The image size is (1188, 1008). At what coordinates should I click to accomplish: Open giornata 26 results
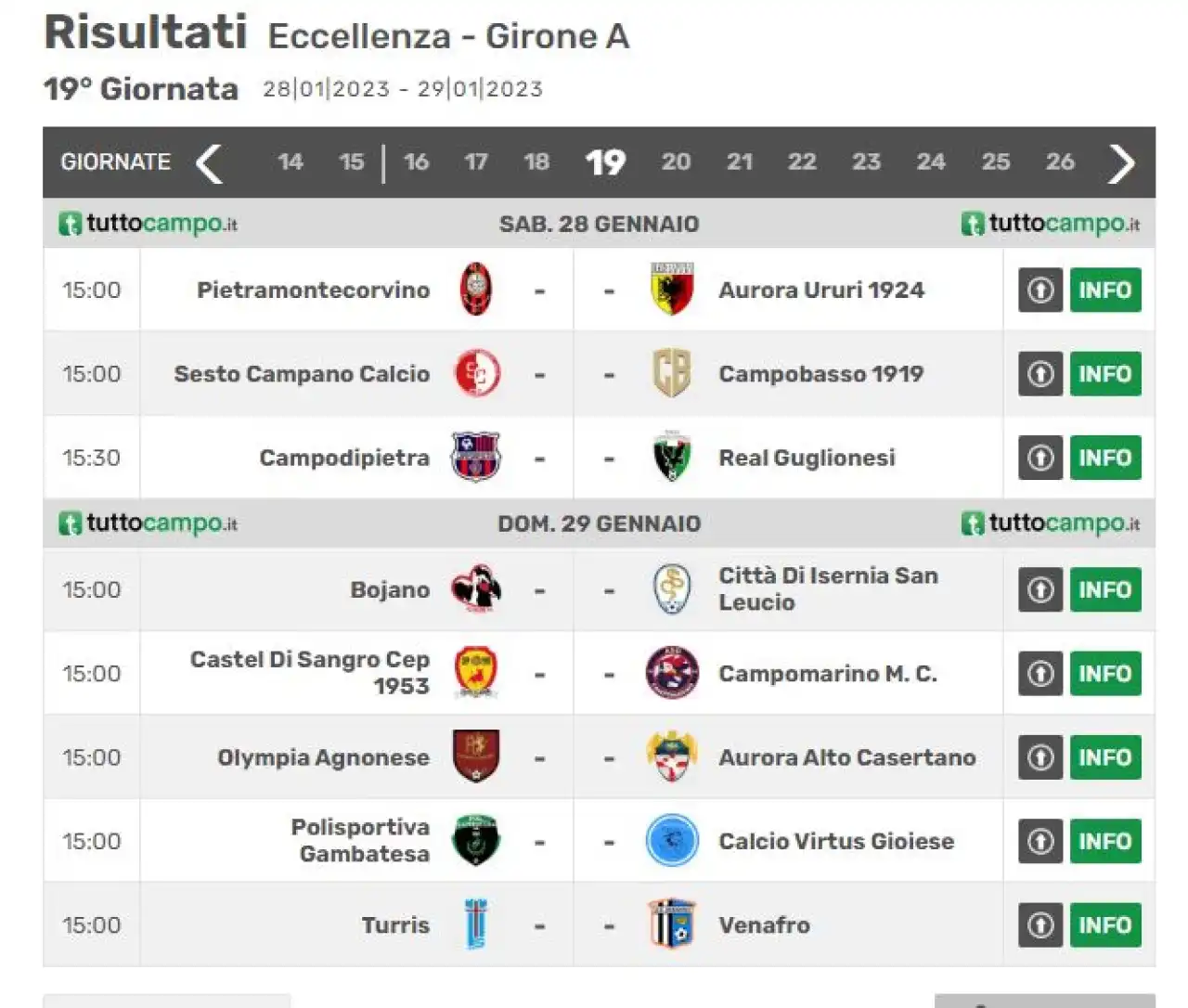coord(1060,162)
